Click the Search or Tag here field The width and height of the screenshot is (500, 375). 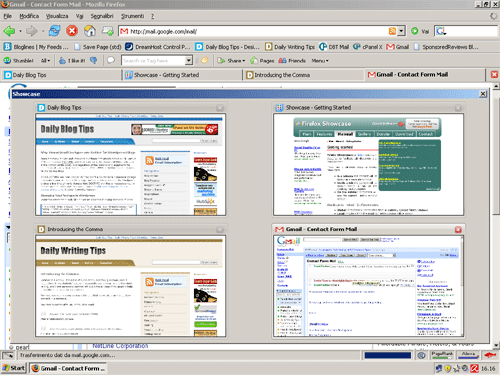(153, 60)
